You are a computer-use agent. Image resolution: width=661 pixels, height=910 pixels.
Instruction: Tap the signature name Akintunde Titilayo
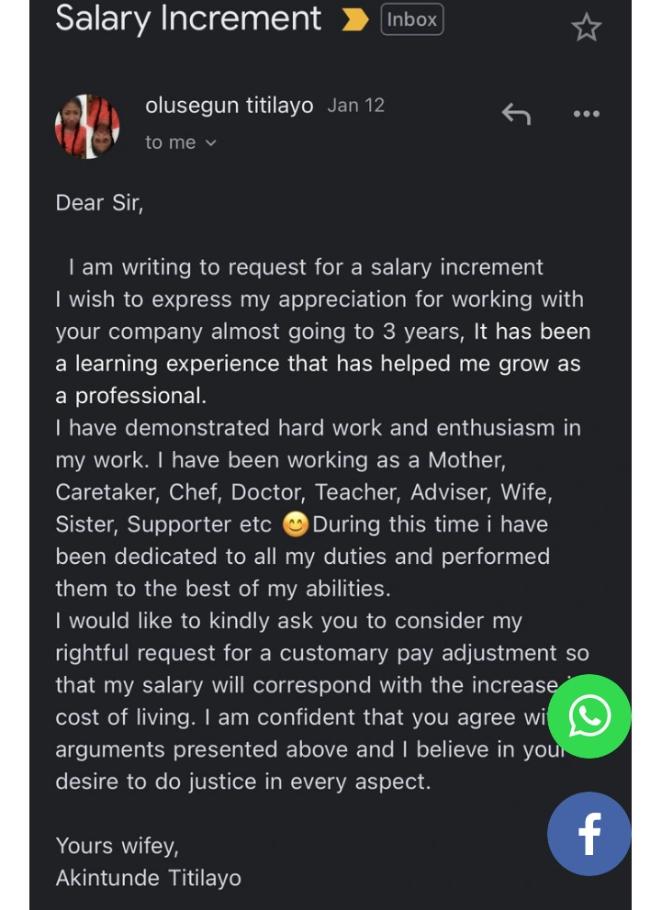[x=148, y=878]
